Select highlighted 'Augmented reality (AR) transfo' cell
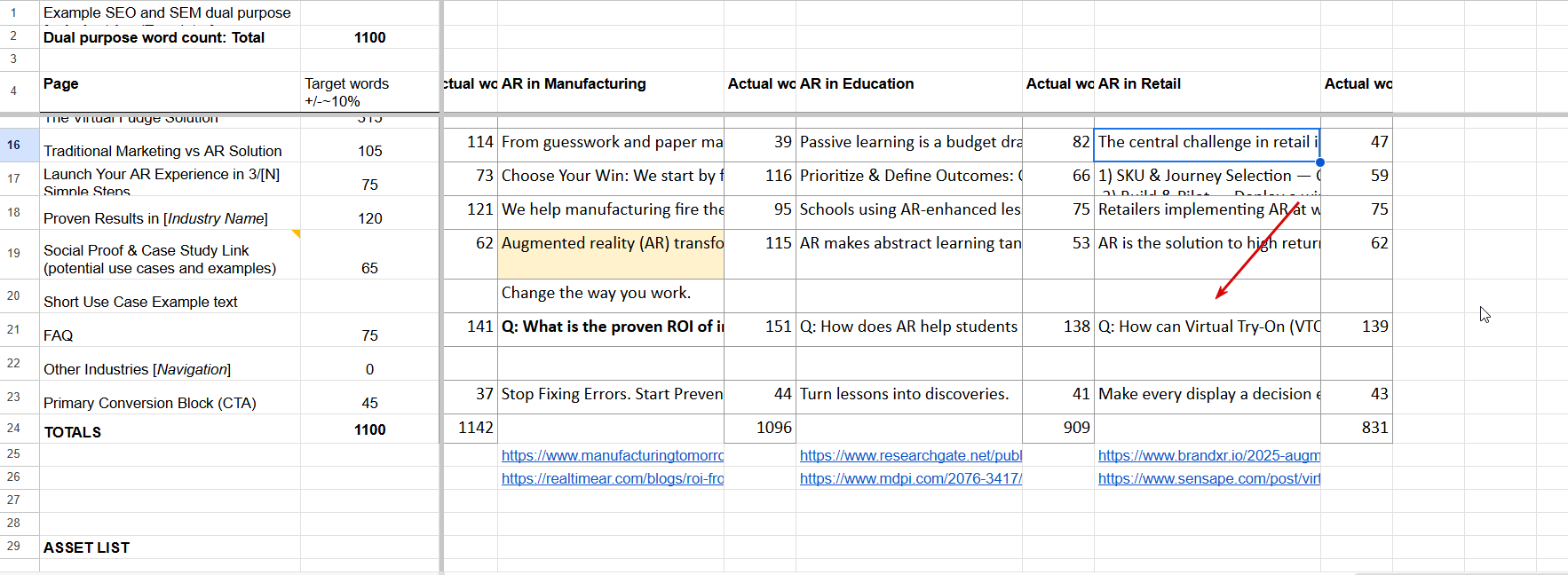The width and height of the screenshot is (1568, 575). click(611, 255)
